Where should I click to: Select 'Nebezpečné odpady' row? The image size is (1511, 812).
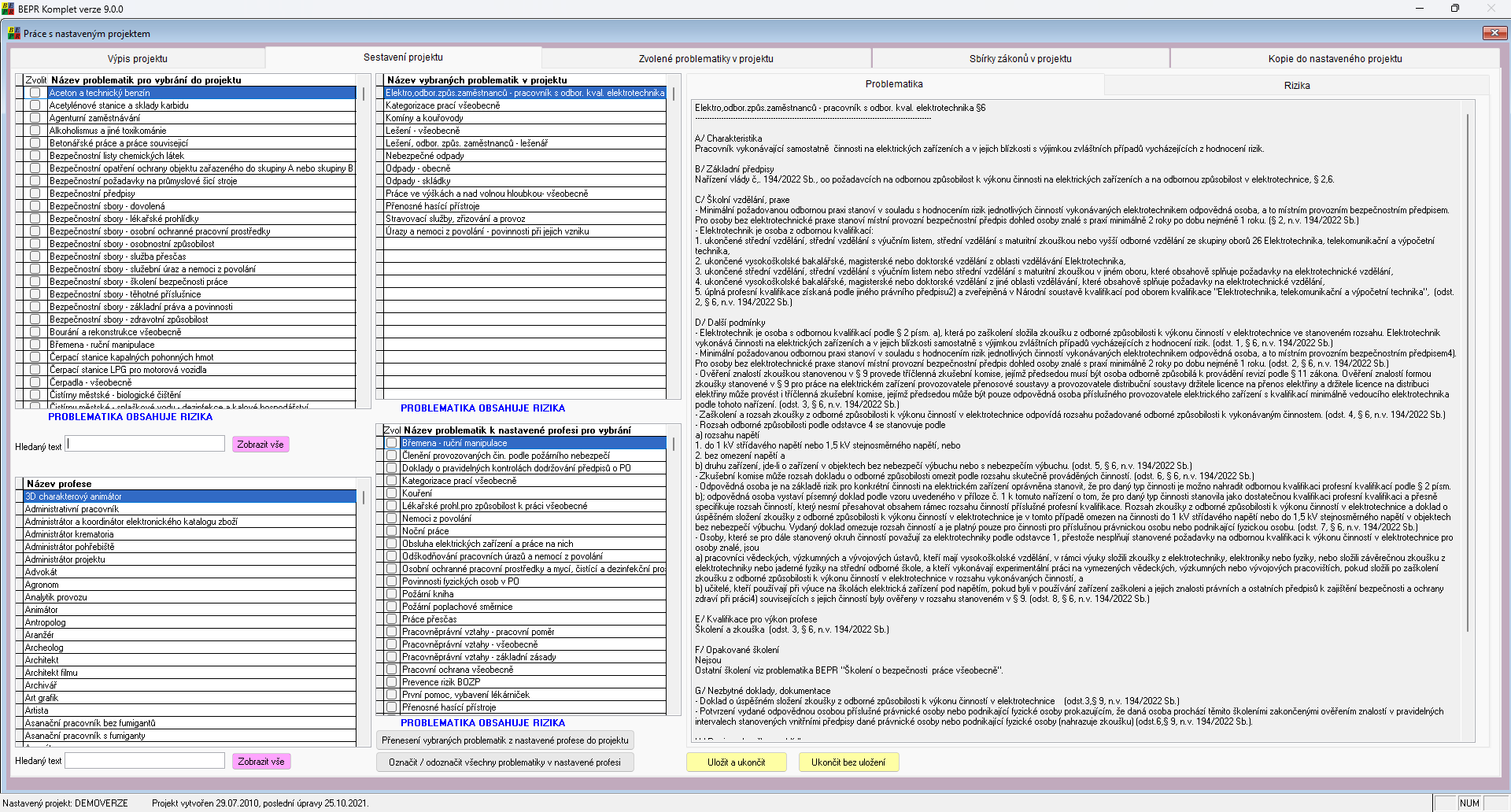tap(524, 156)
